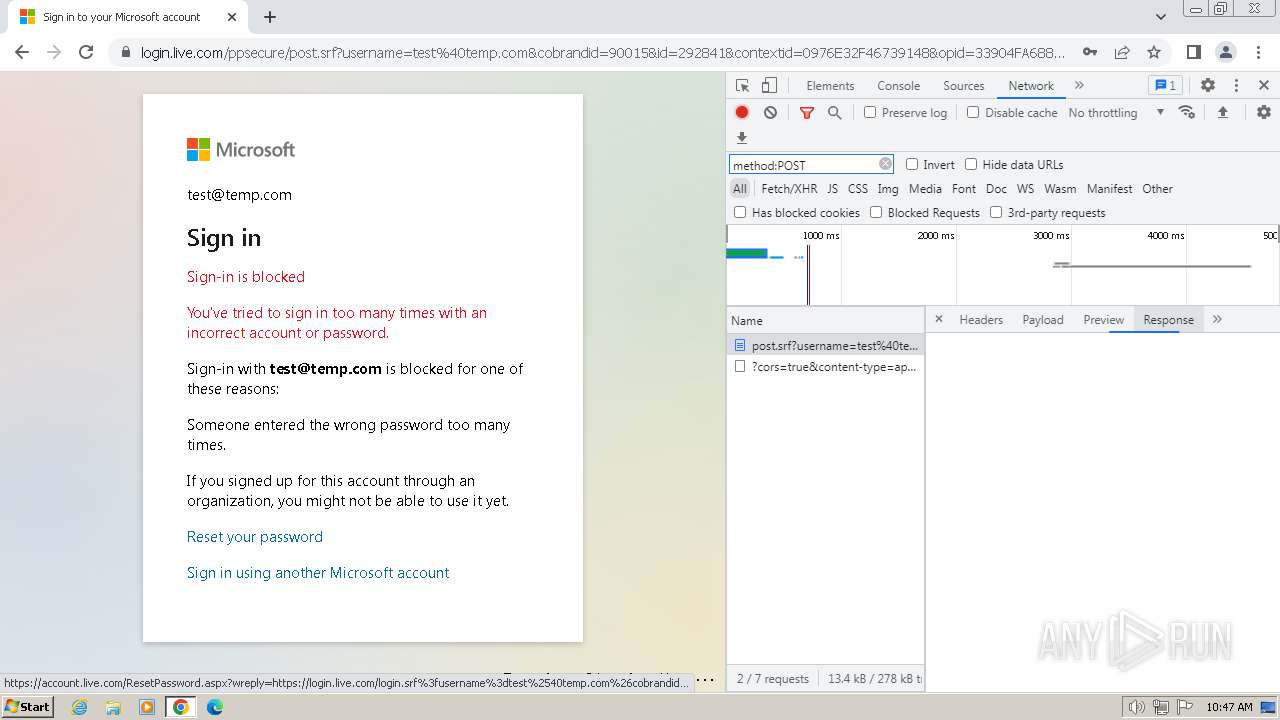The height and width of the screenshot is (720, 1280).
Task: Open the Preview tab
Action: point(1104,320)
